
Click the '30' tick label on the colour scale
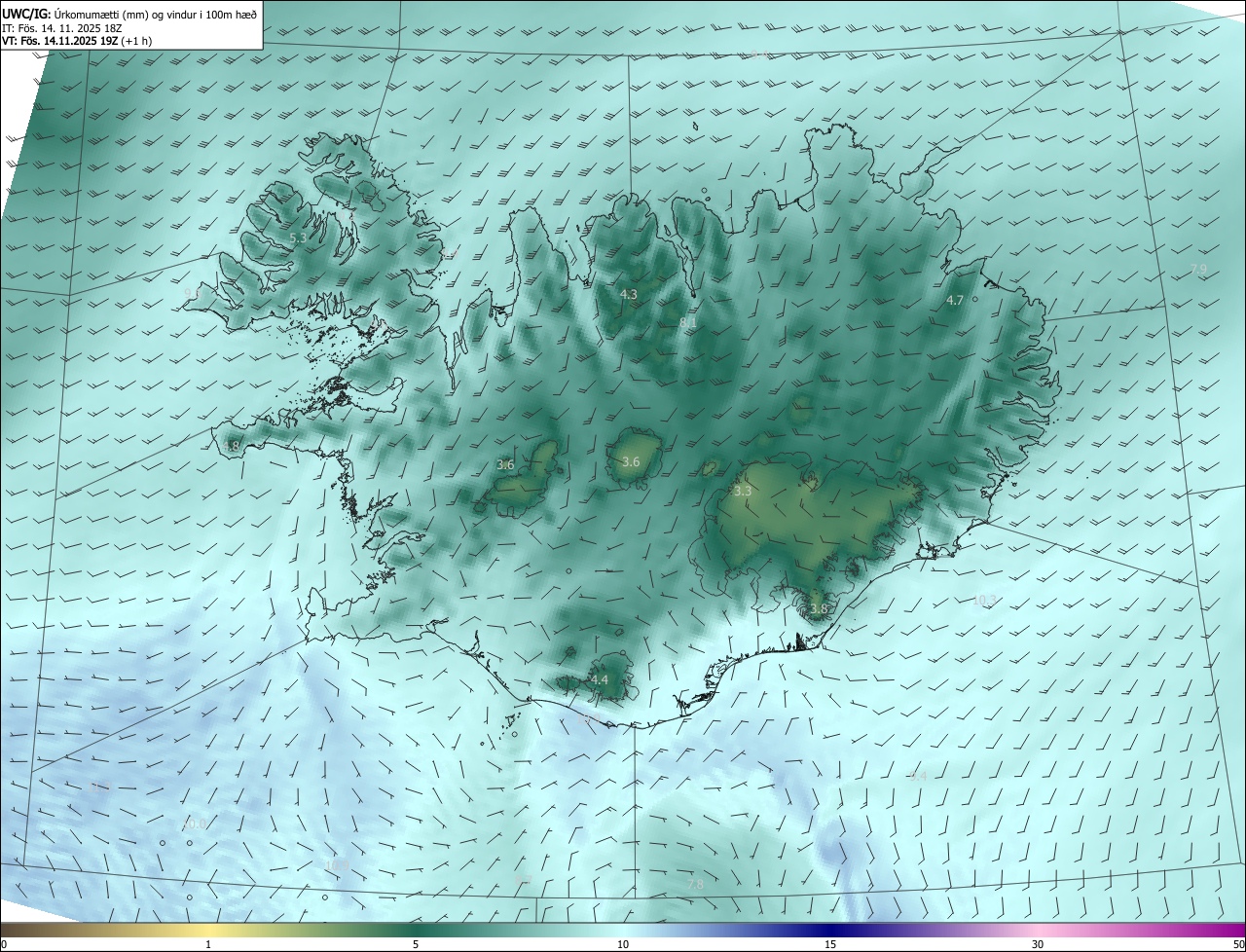click(x=1038, y=945)
